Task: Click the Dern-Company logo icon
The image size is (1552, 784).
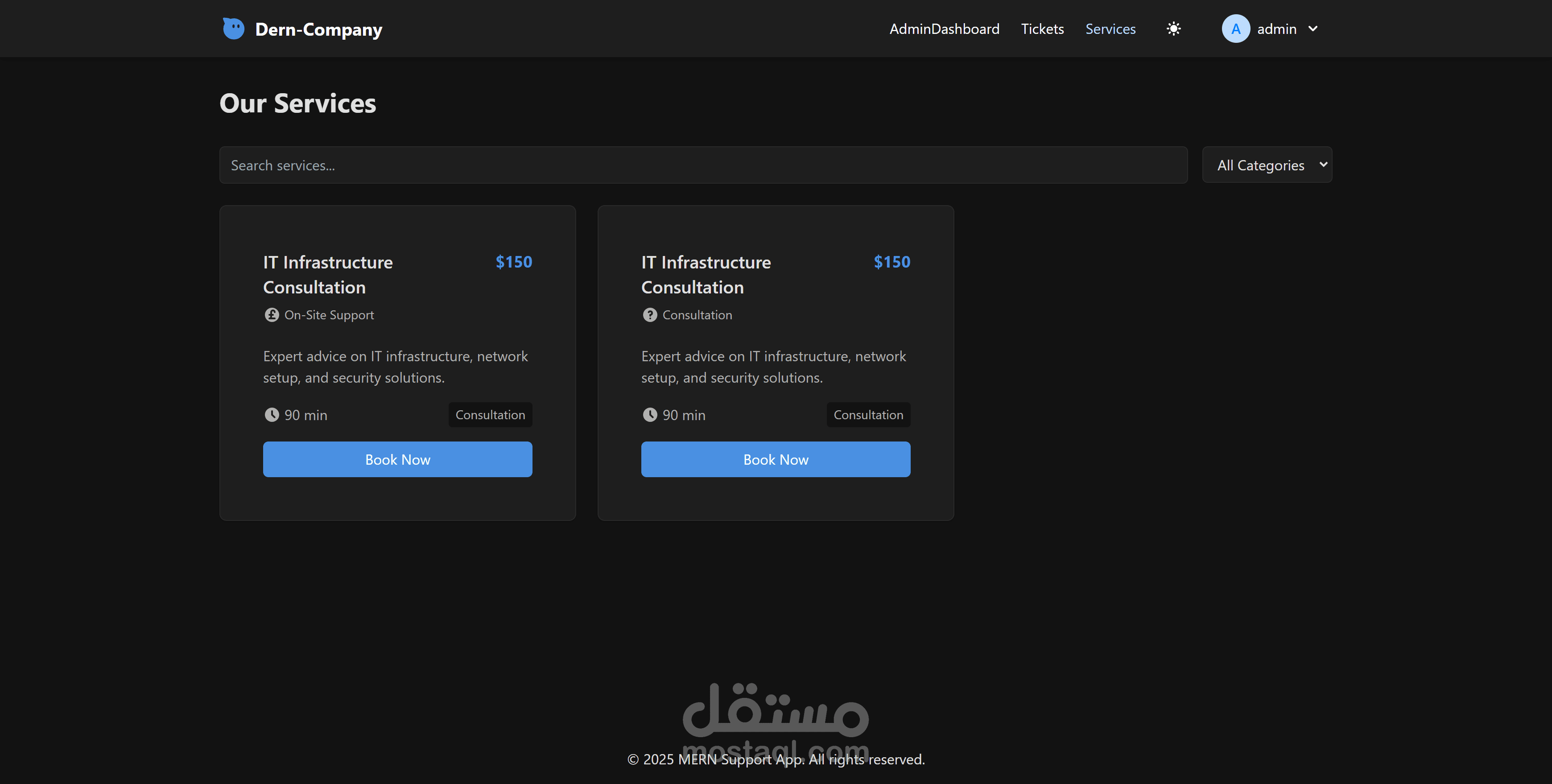Action: [x=233, y=29]
